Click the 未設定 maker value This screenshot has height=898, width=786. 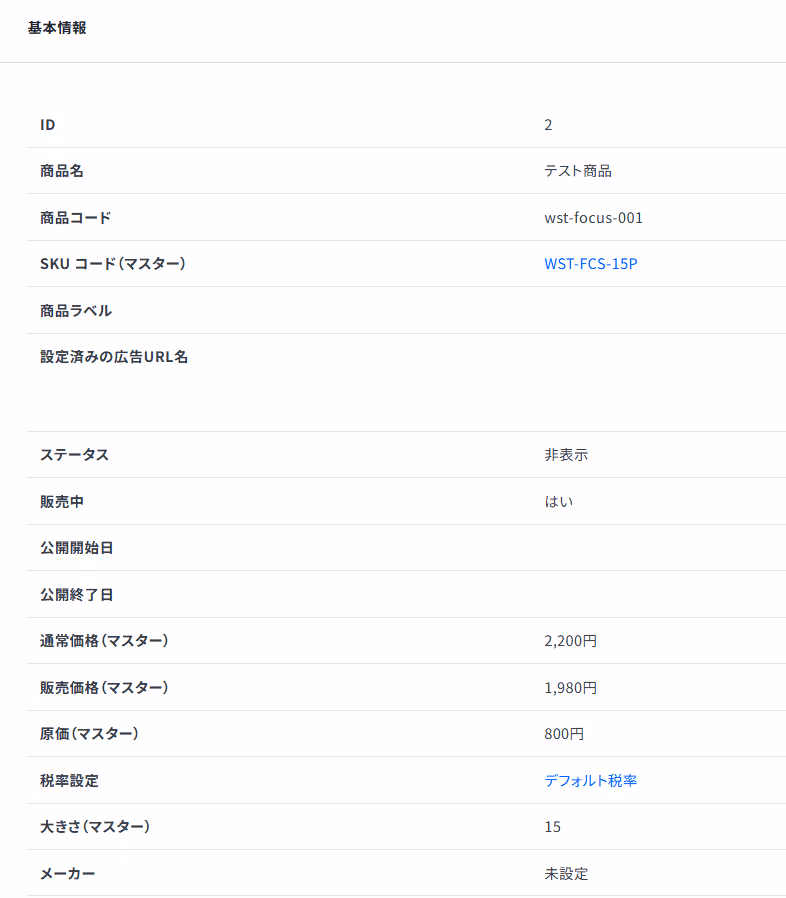tap(566, 873)
